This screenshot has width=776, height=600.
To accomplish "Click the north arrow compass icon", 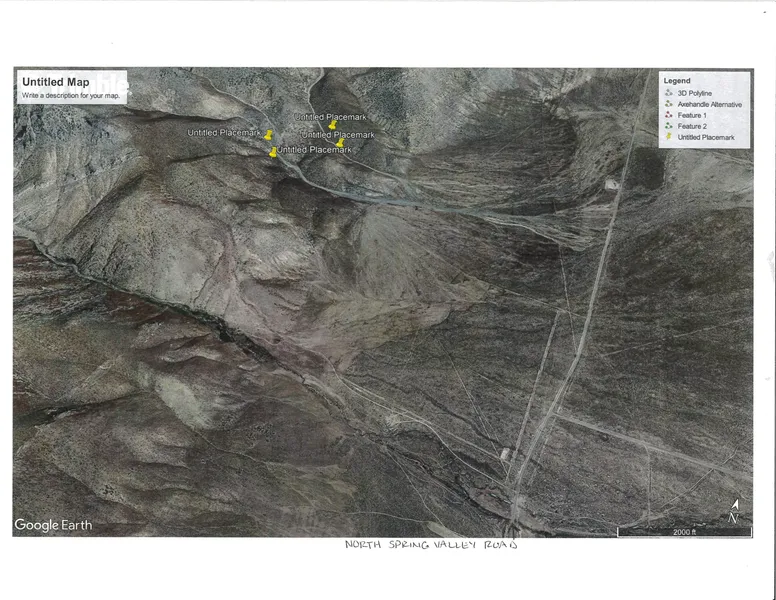I will coord(734,512).
